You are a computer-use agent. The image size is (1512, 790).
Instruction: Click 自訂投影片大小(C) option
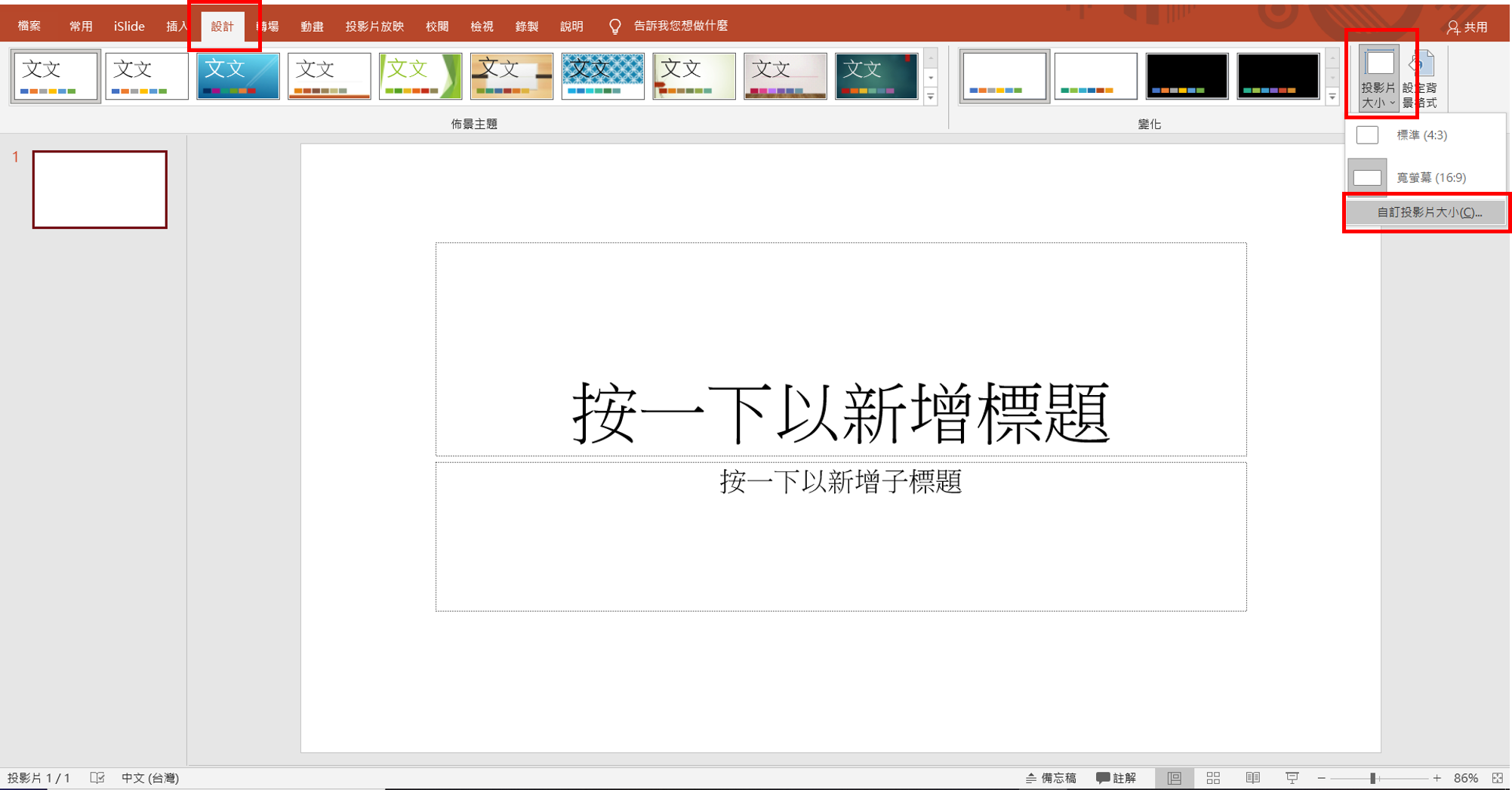coord(1425,212)
